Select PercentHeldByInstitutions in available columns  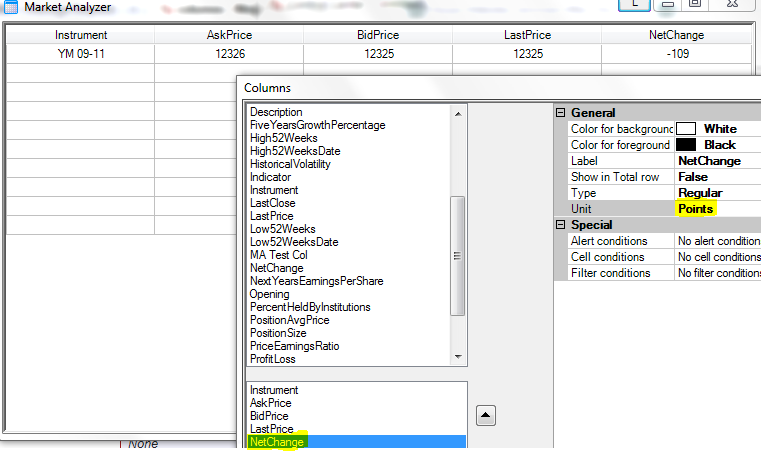coord(310,307)
